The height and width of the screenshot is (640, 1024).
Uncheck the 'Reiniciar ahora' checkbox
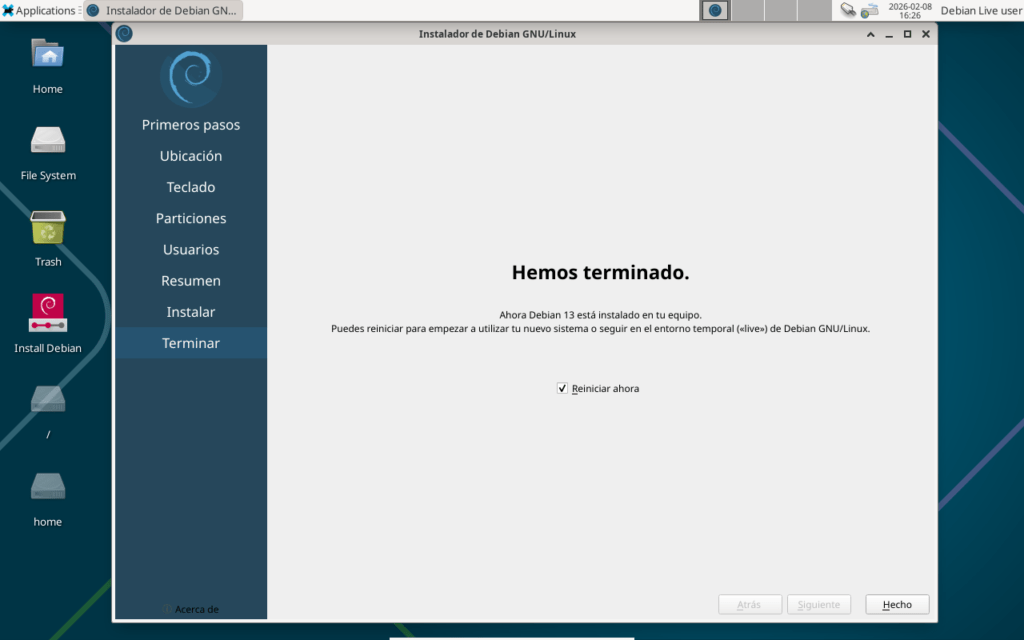point(562,388)
